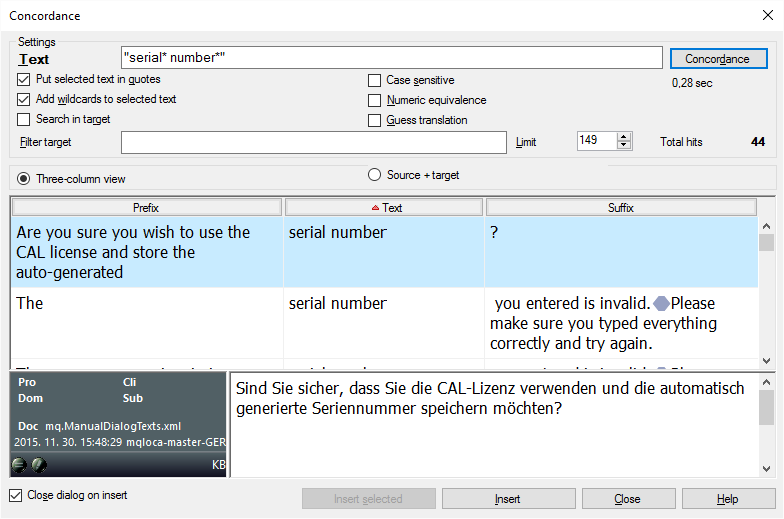Click the greyed Insert selected button
784x519 pixels.
coord(368,498)
